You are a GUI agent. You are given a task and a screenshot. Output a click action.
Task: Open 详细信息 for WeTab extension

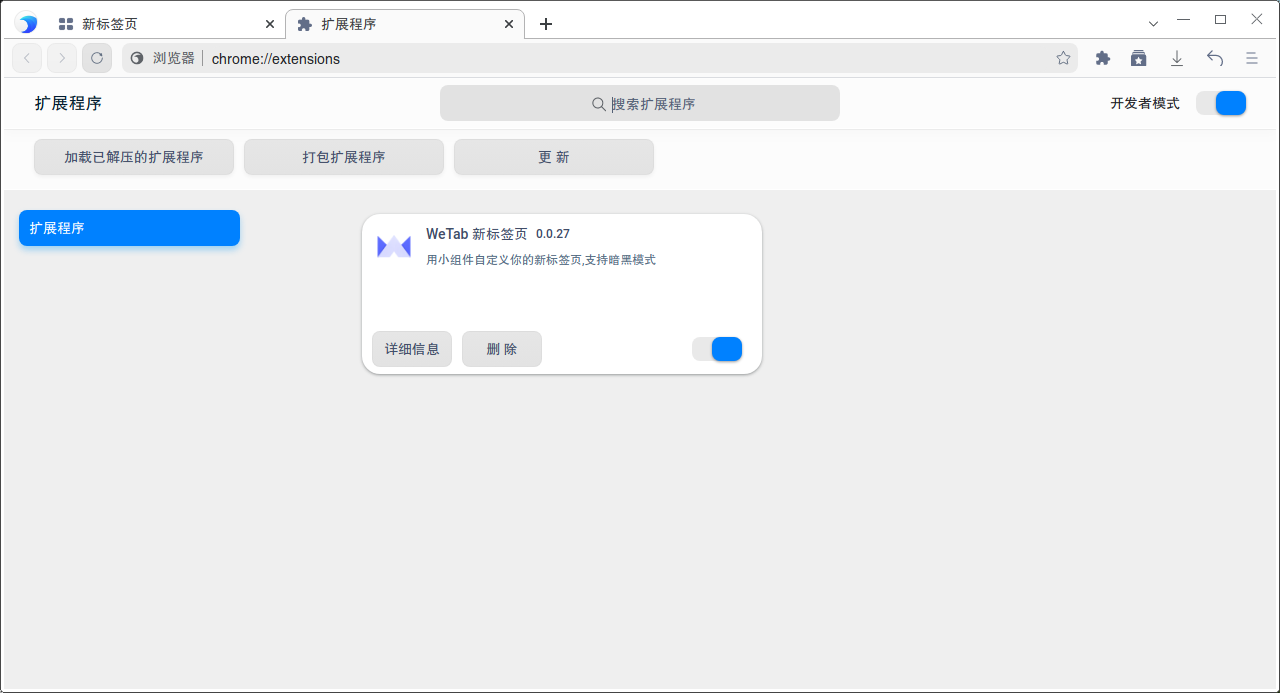(x=411, y=349)
